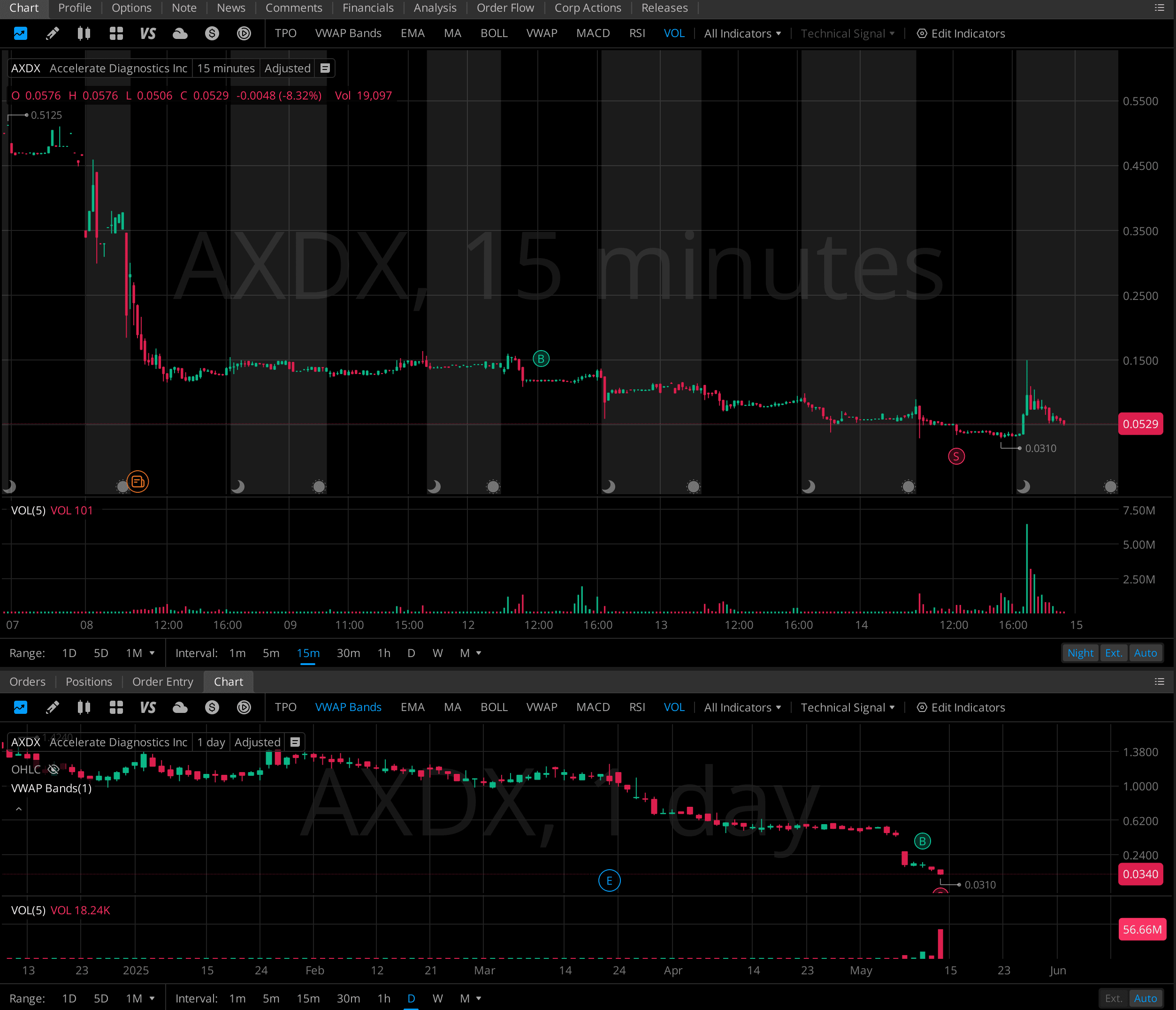Click the cloud icon in top toolbar
The image size is (1176, 1010).
180,33
